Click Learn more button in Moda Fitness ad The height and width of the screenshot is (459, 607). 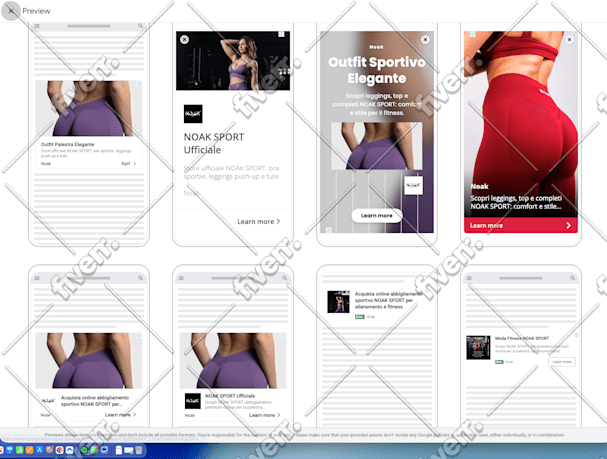pyautogui.click(x=562, y=361)
